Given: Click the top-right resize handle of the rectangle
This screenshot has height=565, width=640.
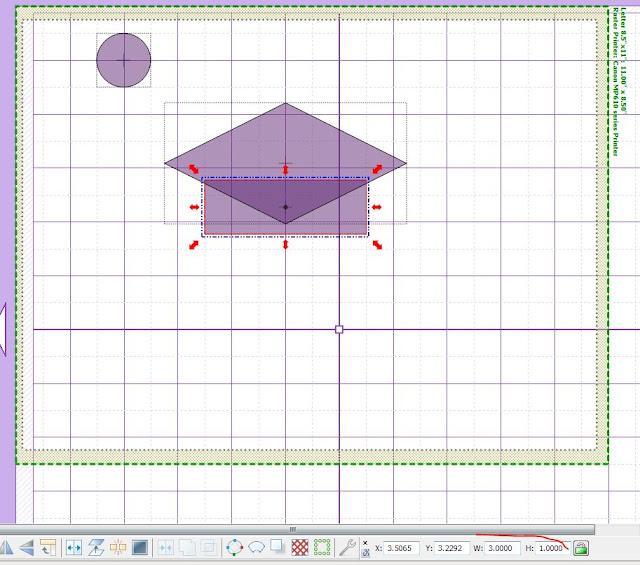Looking at the screenshot, I should click(378, 169).
